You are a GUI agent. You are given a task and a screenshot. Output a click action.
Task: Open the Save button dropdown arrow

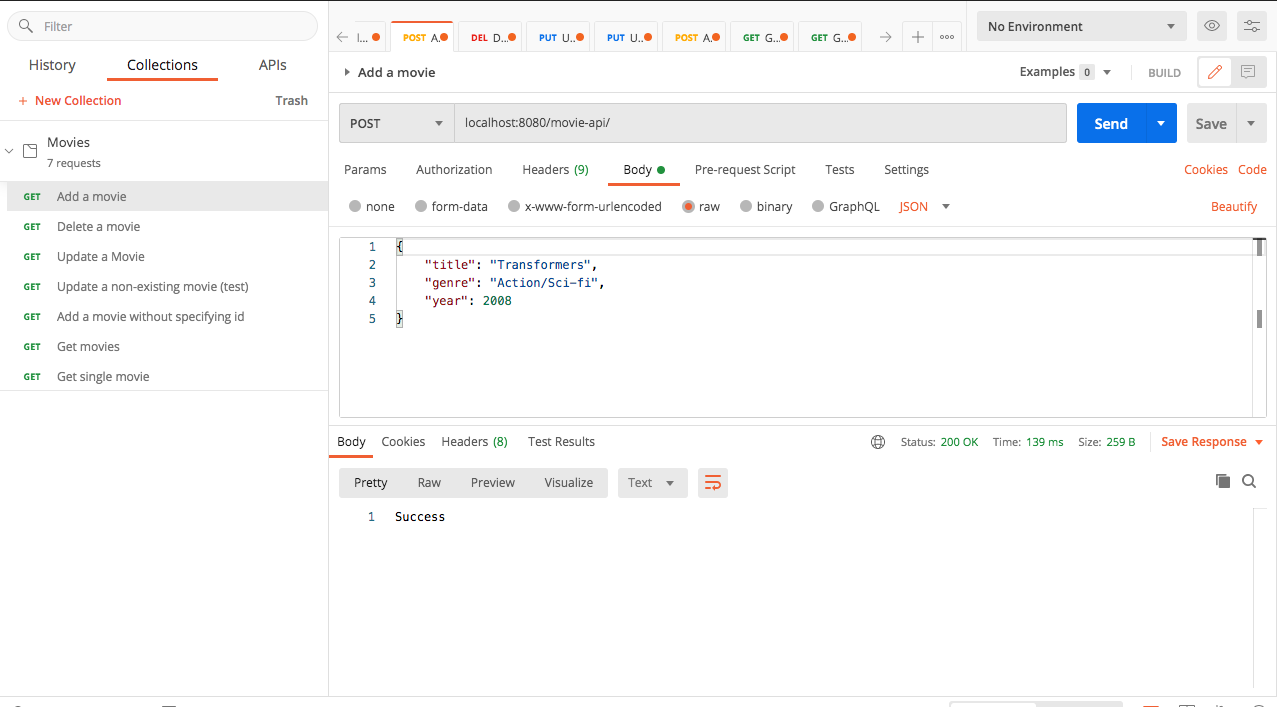coord(1252,124)
